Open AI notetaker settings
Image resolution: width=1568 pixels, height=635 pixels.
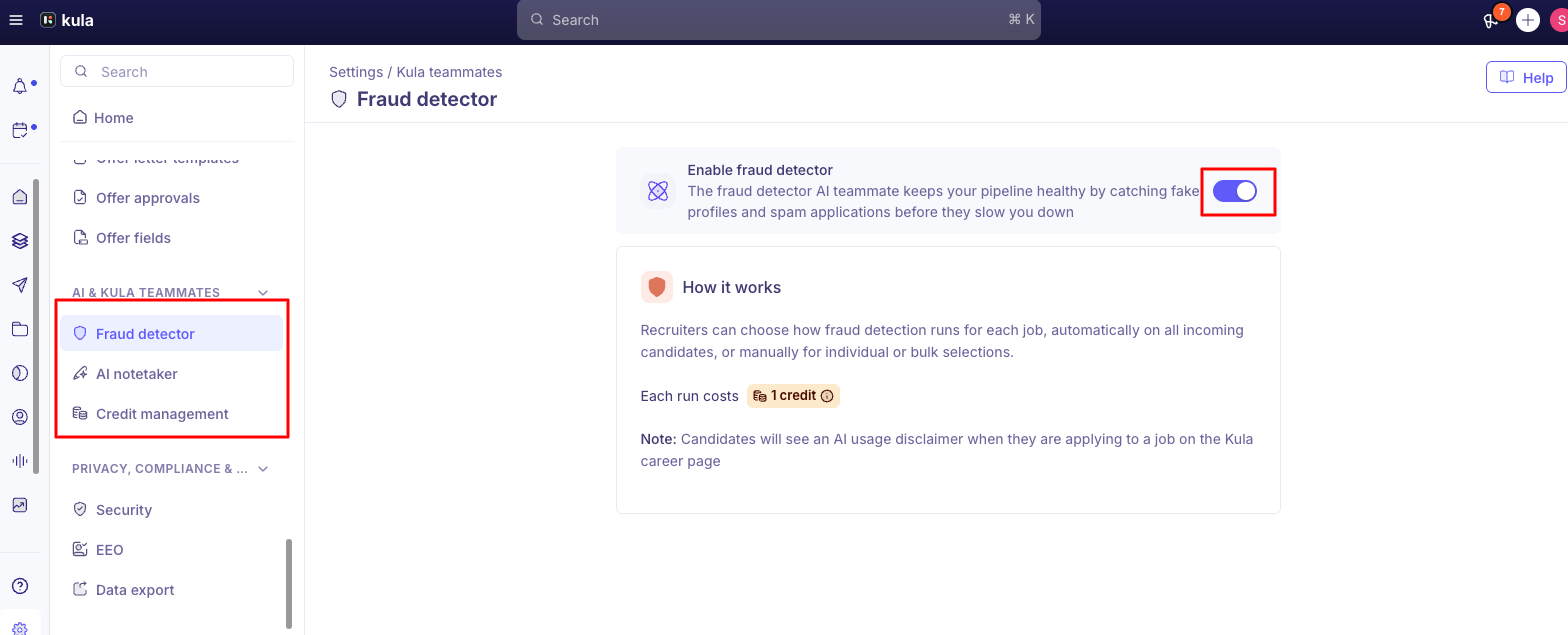(171, 374)
